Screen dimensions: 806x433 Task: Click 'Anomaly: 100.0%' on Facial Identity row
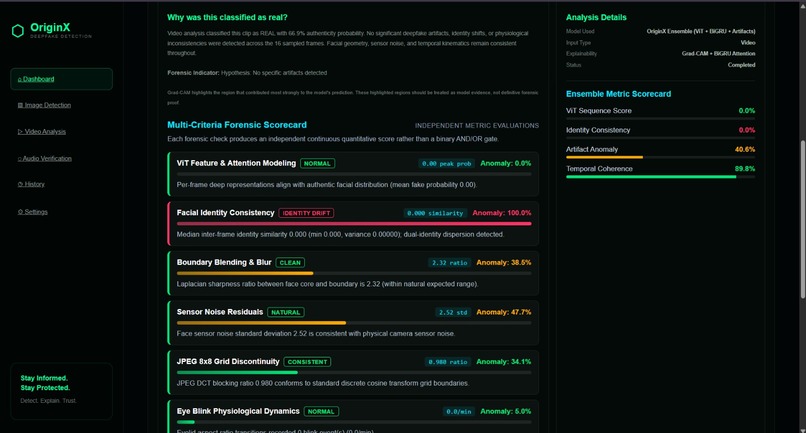point(502,213)
